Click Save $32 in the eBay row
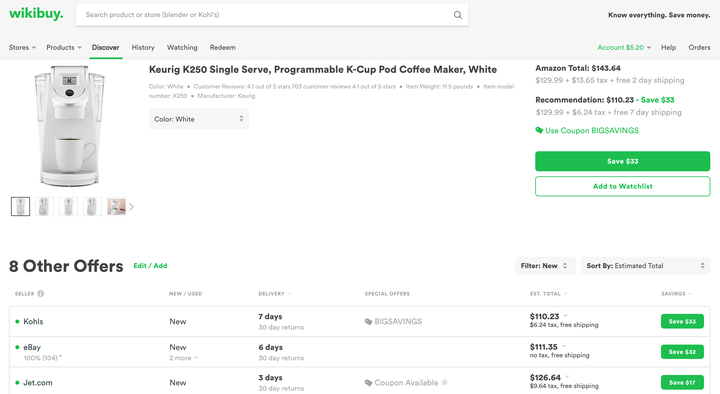The height and width of the screenshot is (394, 720). pyautogui.click(x=682, y=352)
